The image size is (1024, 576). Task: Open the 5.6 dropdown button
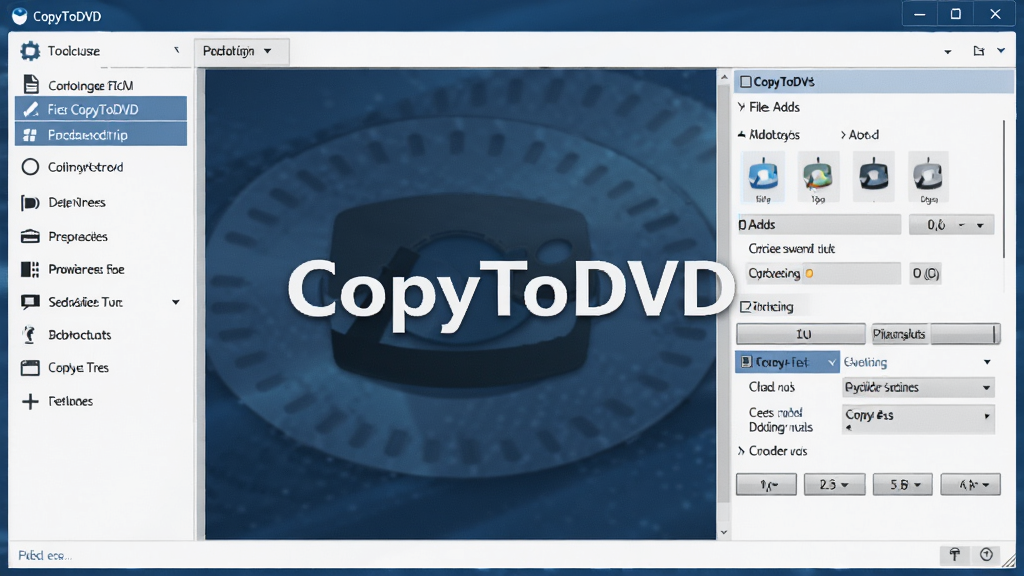902,485
